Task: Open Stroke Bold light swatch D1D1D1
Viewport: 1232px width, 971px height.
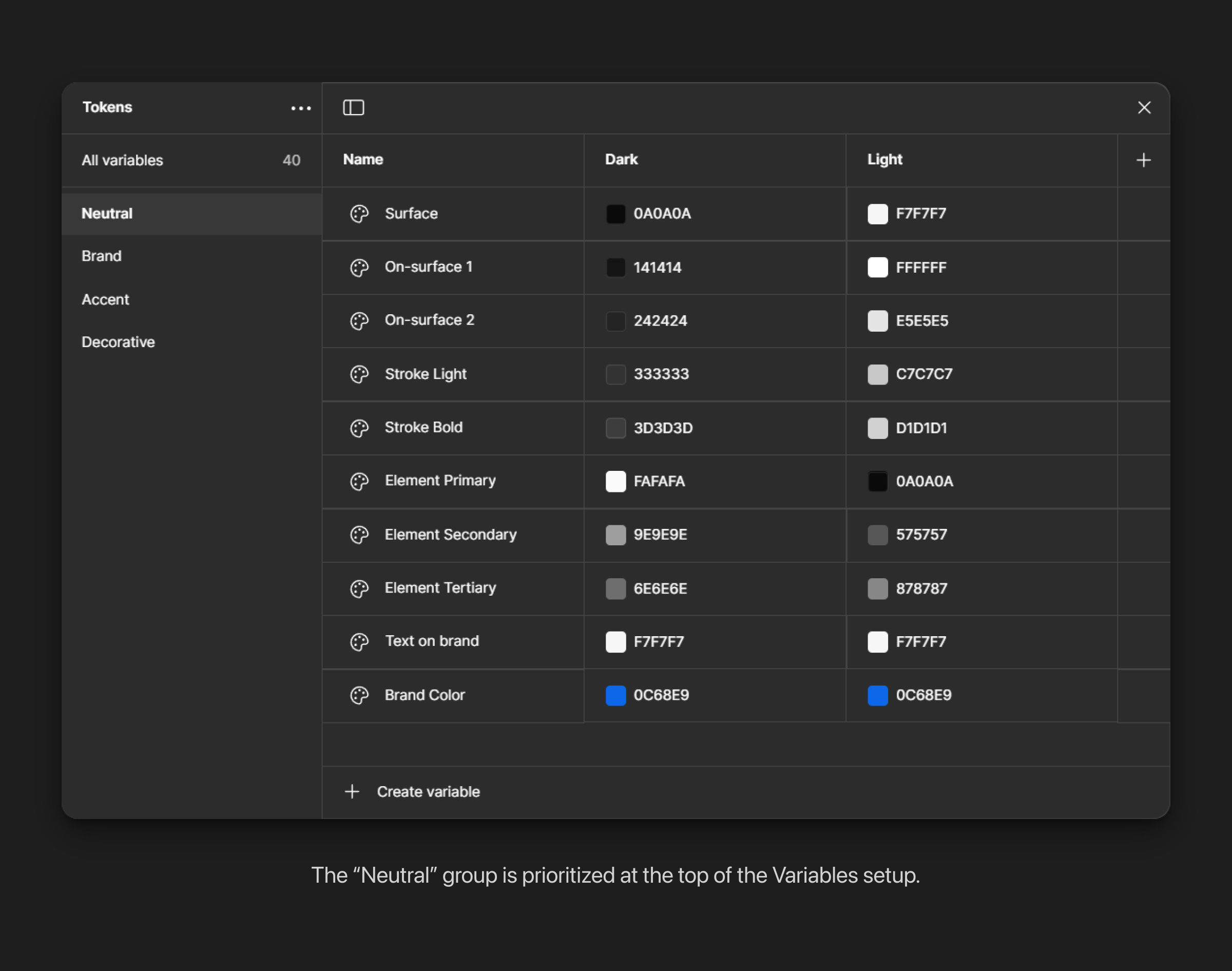Action: pos(877,428)
